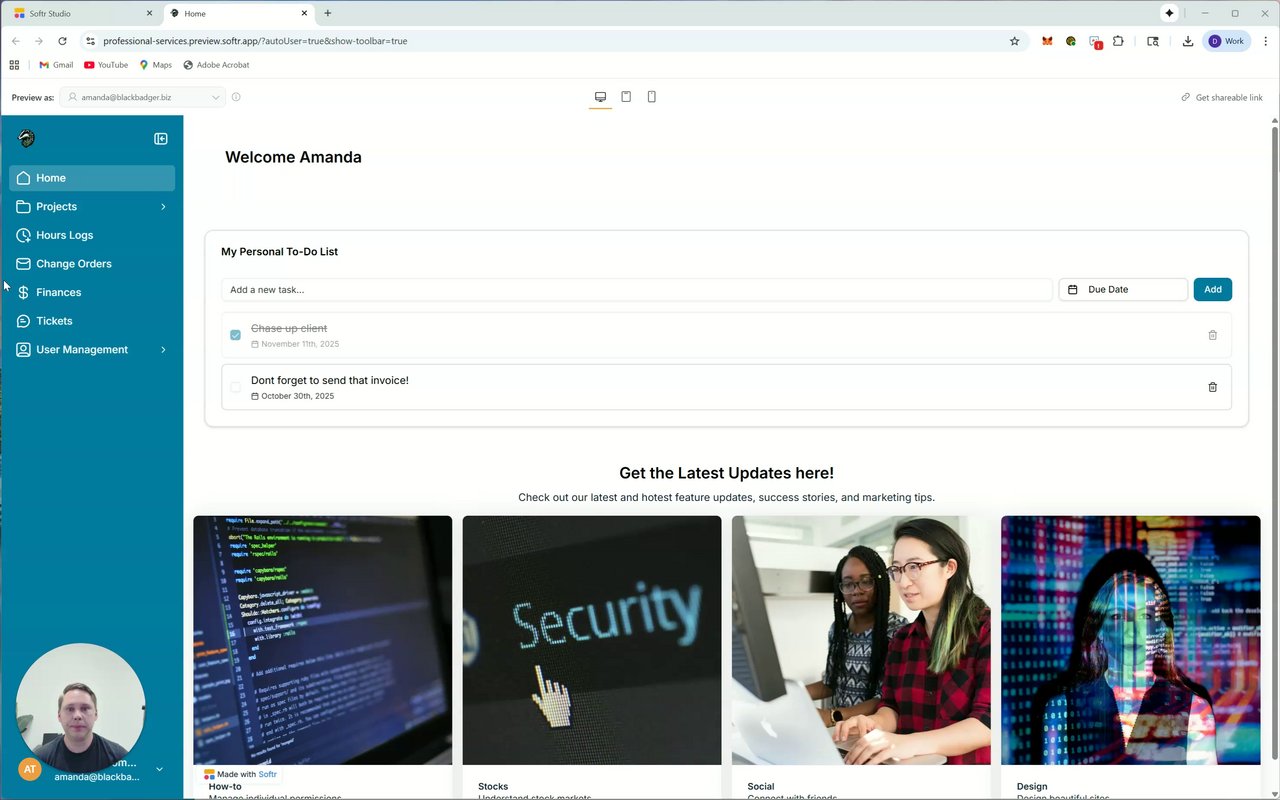Screen dimensions: 1280x800
Task: Open the Adobe Acrobat bookmark
Action: tap(216, 65)
